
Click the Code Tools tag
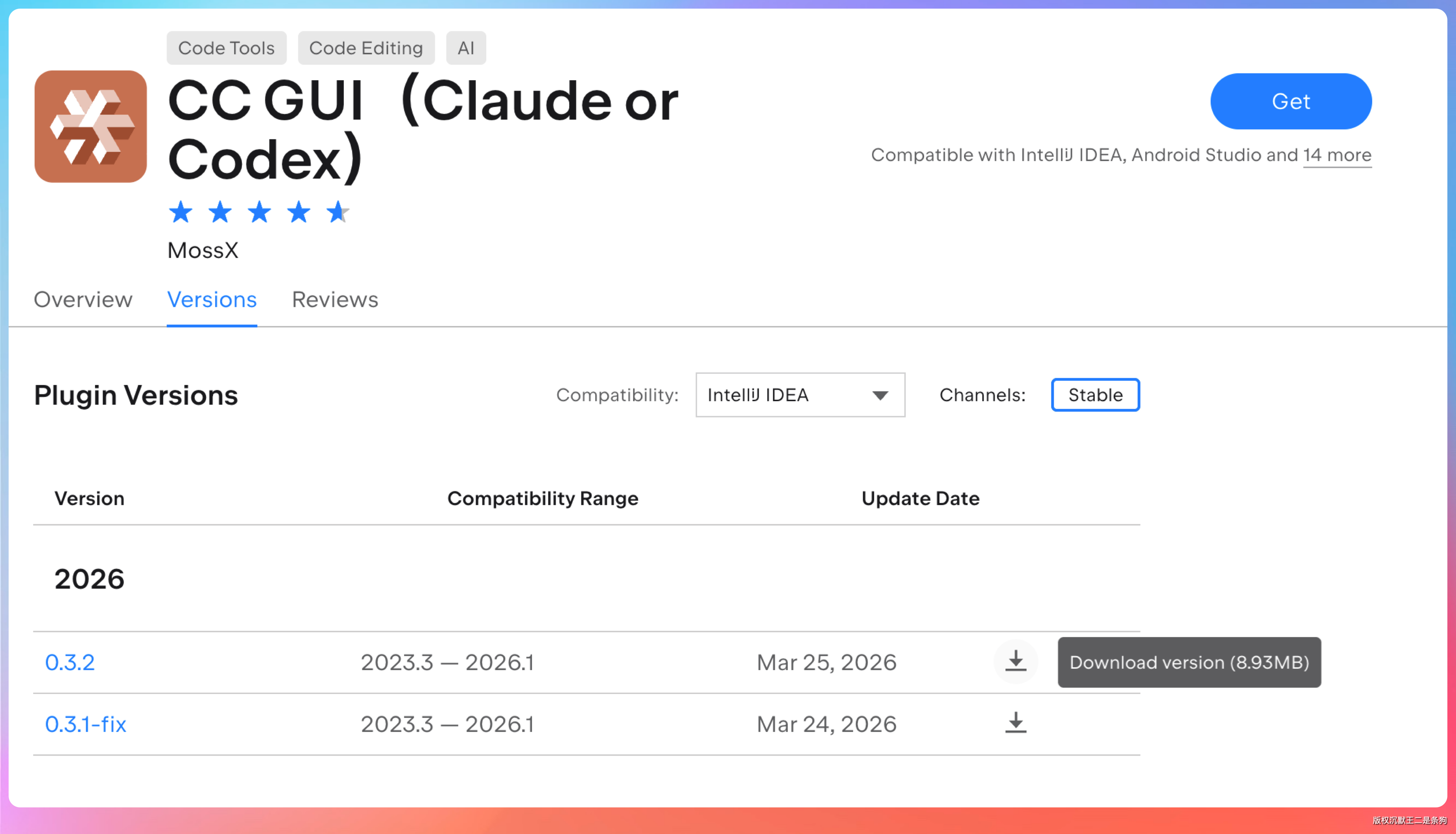(x=226, y=48)
